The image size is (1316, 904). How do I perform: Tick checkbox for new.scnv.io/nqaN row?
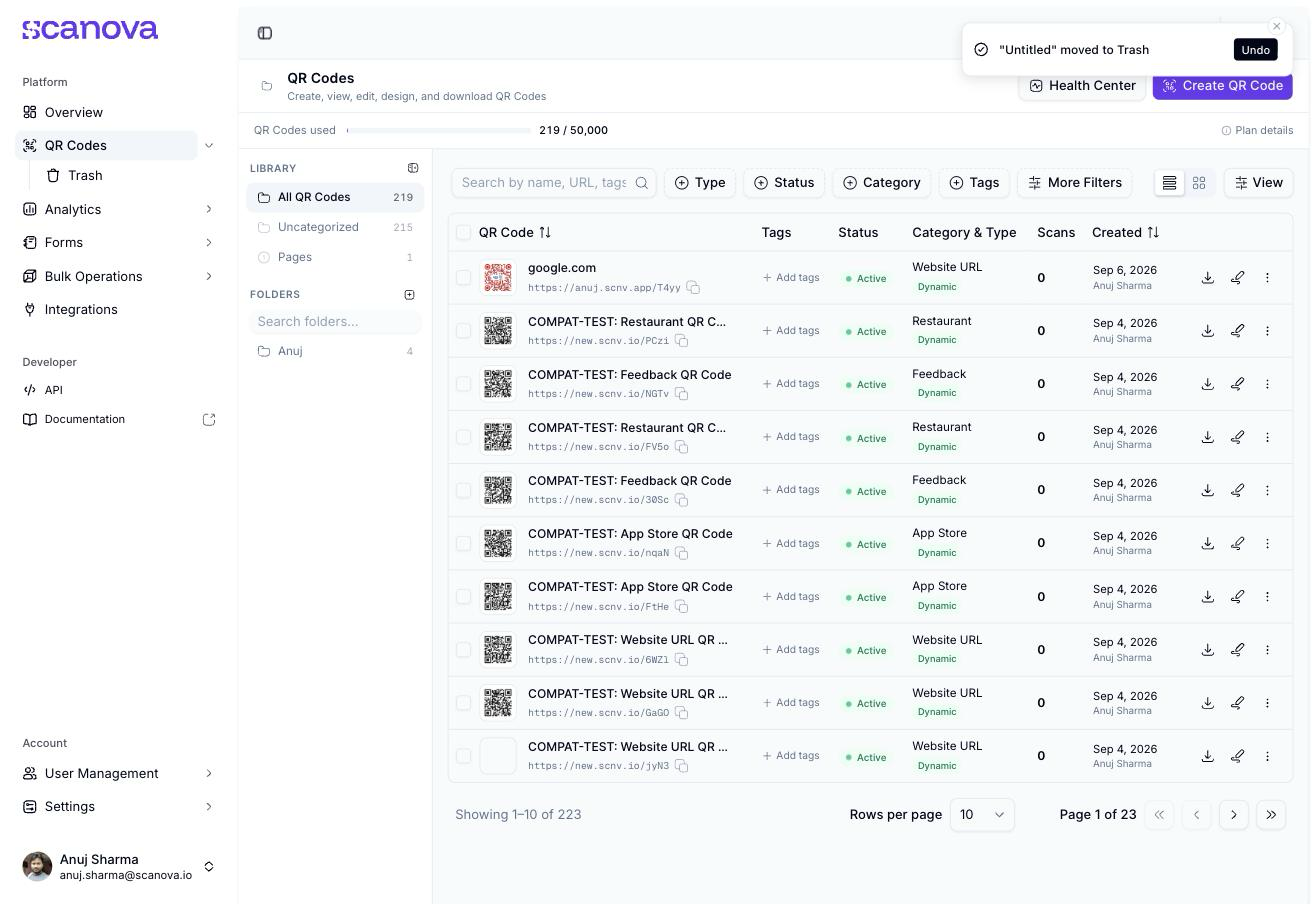[x=463, y=543]
